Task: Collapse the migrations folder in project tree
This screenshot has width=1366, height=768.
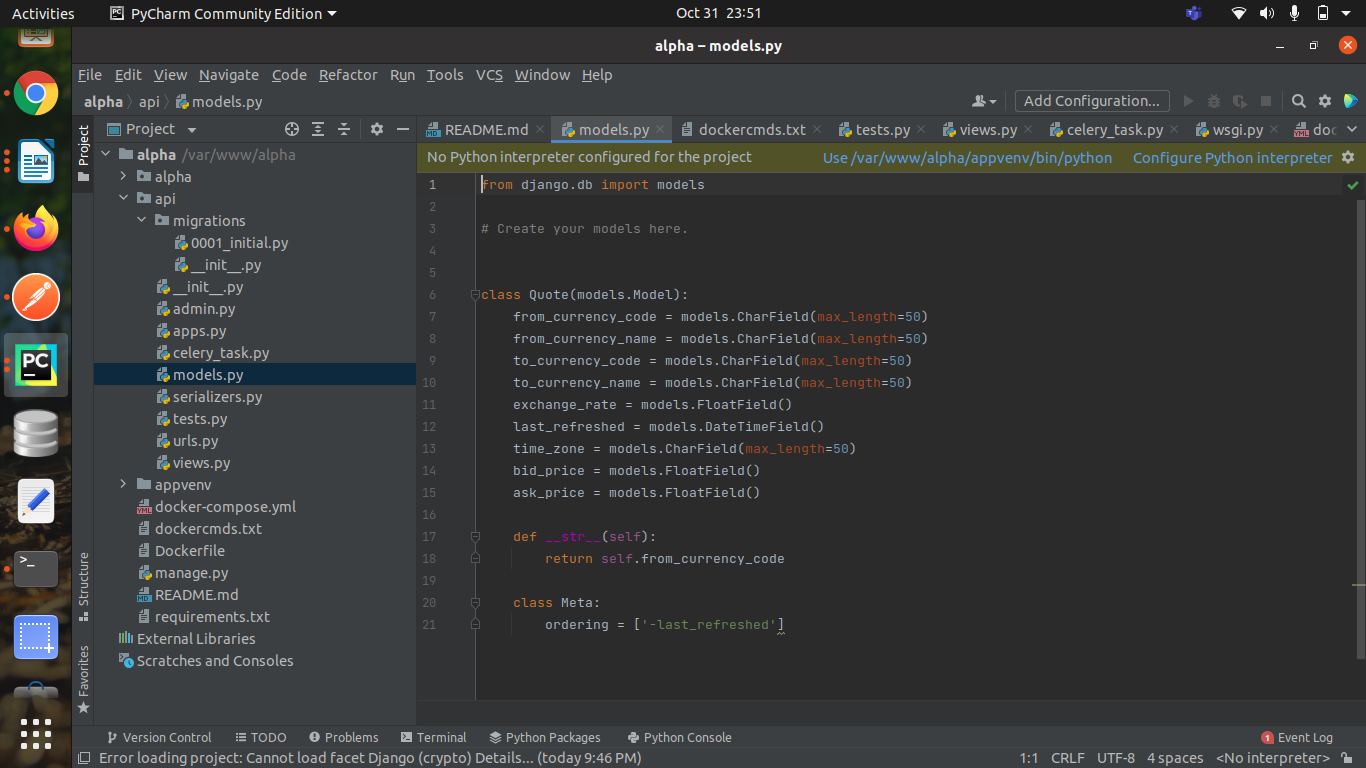Action: tap(140, 220)
